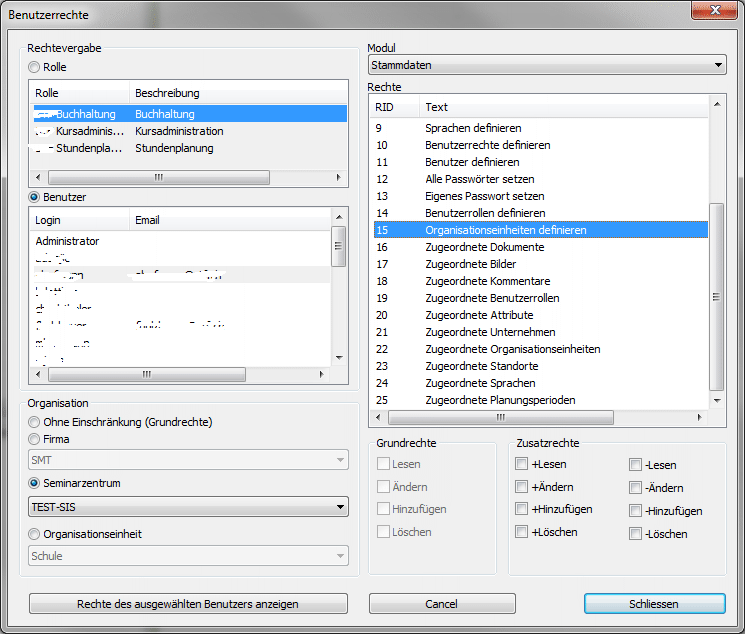Select the Organisationseinheit radio button
The height and width of the screenshot is (634, 745).
[35, 534]
